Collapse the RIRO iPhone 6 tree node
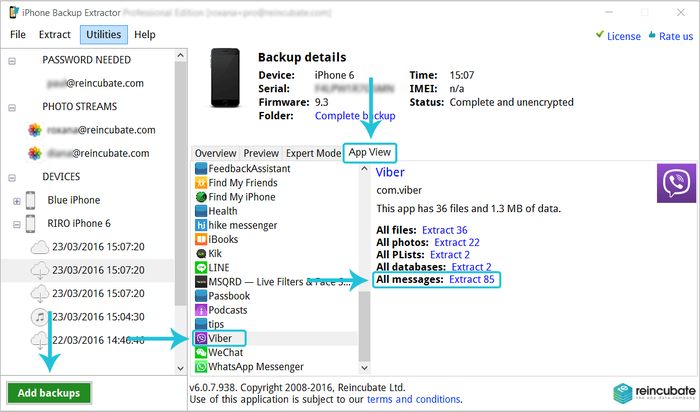700x412 pixels. (17, 225)
